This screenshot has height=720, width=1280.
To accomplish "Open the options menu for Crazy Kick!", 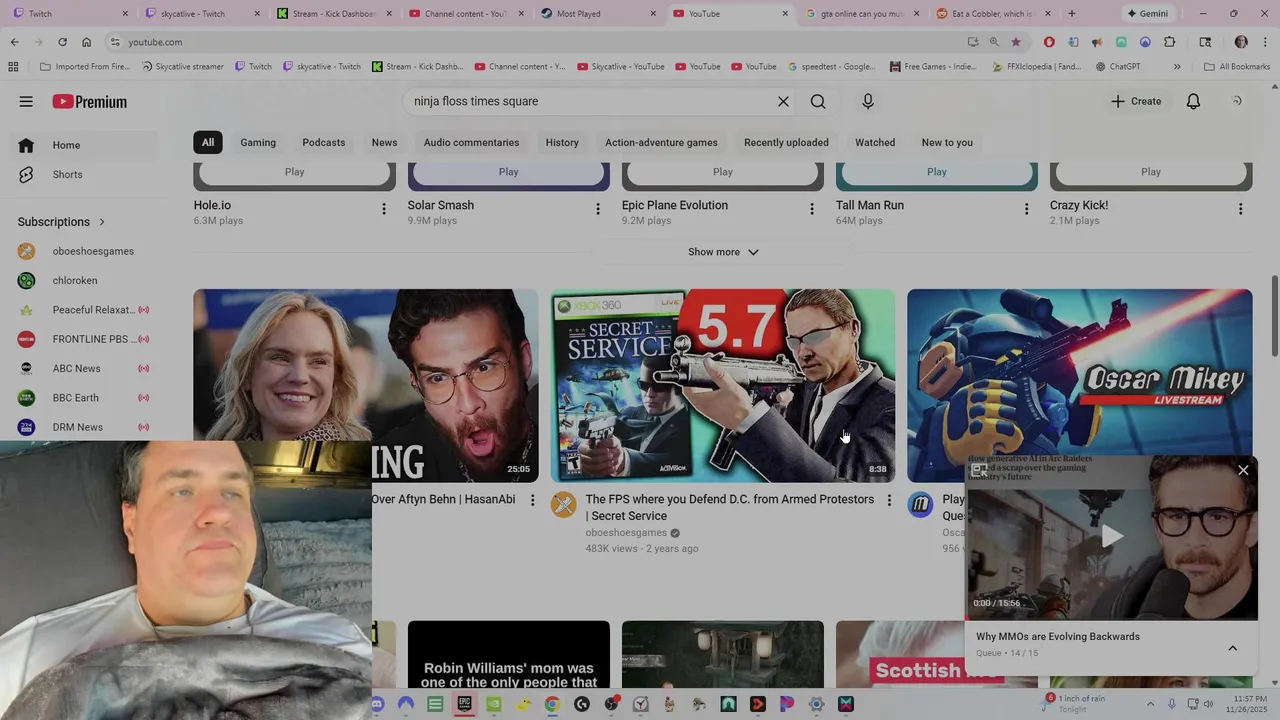I will coord(1240,209).
